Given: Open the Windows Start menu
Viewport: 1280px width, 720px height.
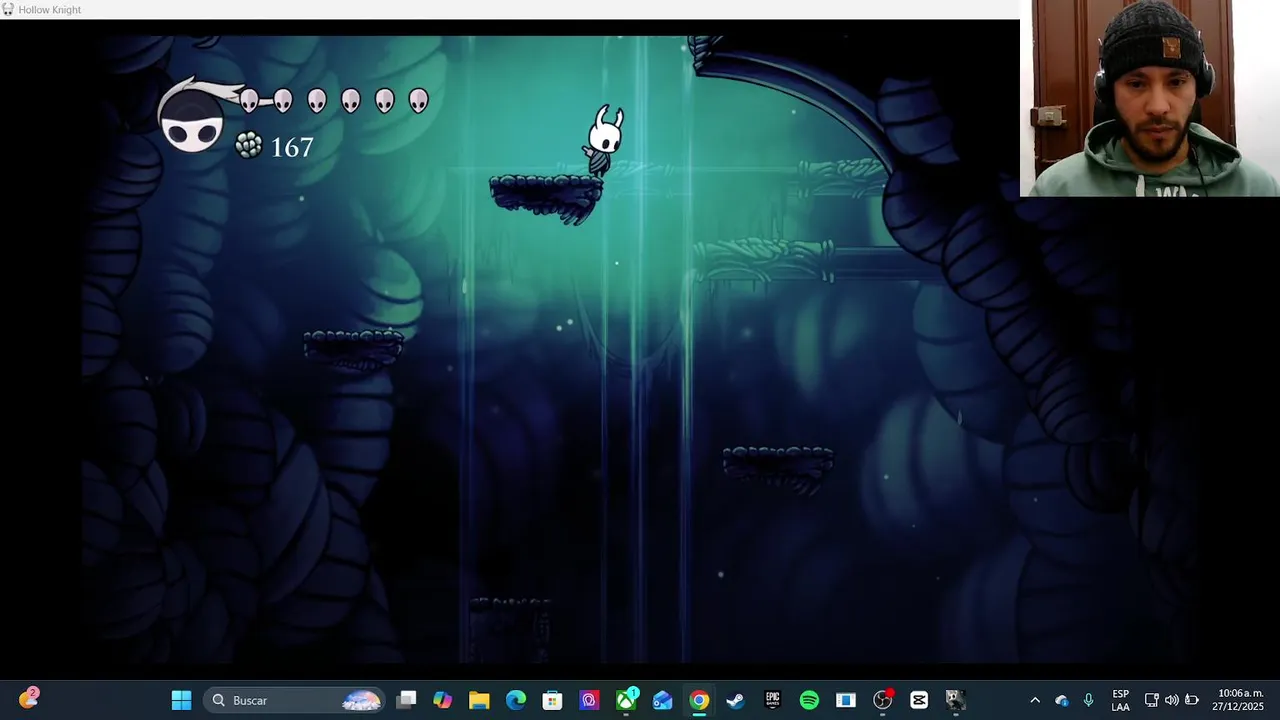Looking at the screenshot, I should pyautogui.click(x=181, y=700).
